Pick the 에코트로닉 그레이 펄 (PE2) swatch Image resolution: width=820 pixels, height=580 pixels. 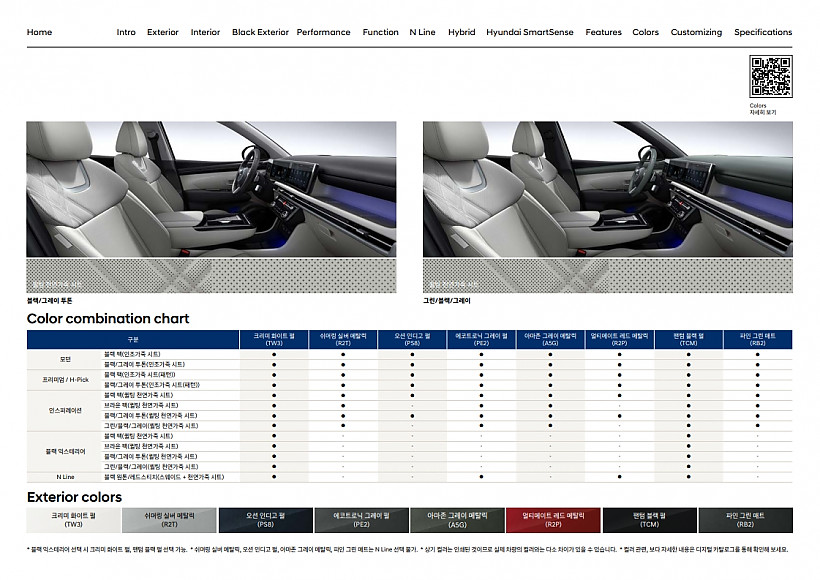361,520
